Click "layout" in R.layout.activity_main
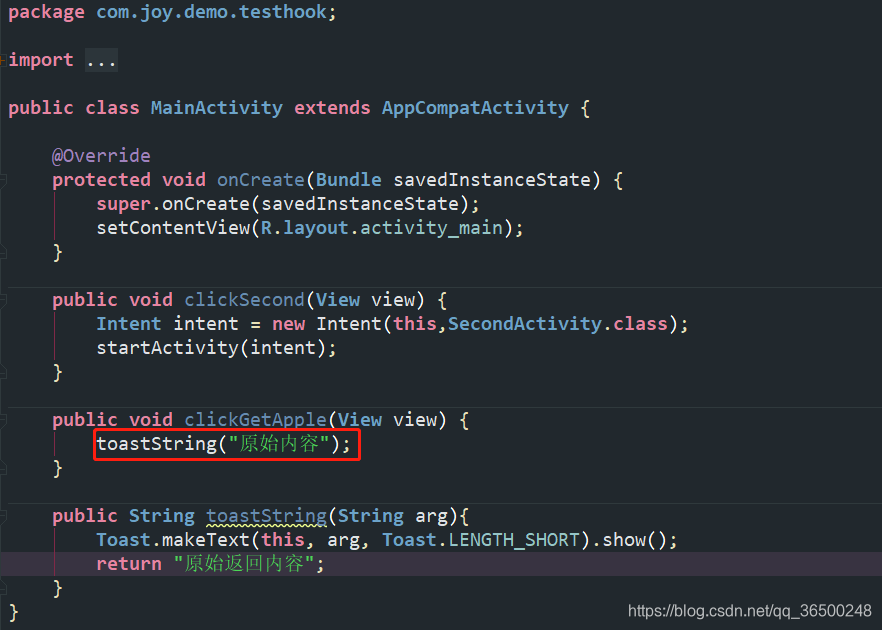Viewport: 882px width, 630px height. click(316, 228)
